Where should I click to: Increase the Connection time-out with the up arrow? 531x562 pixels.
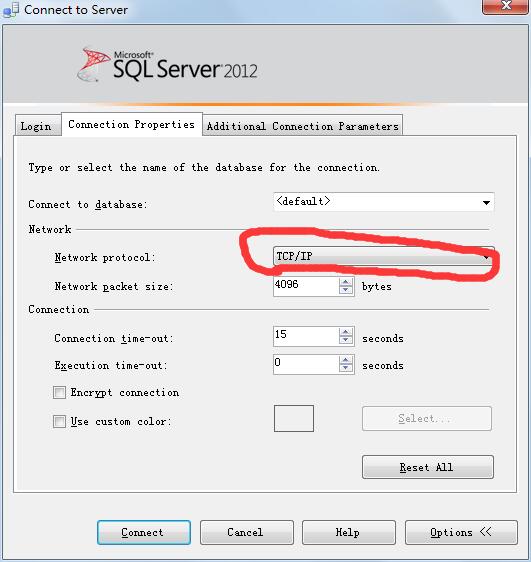point(346,332)
